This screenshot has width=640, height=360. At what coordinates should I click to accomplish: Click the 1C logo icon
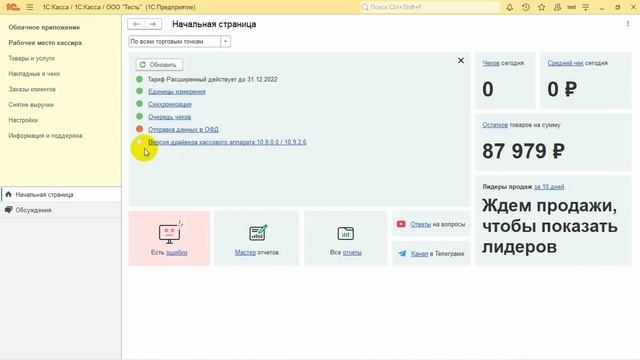click(13, 7)
